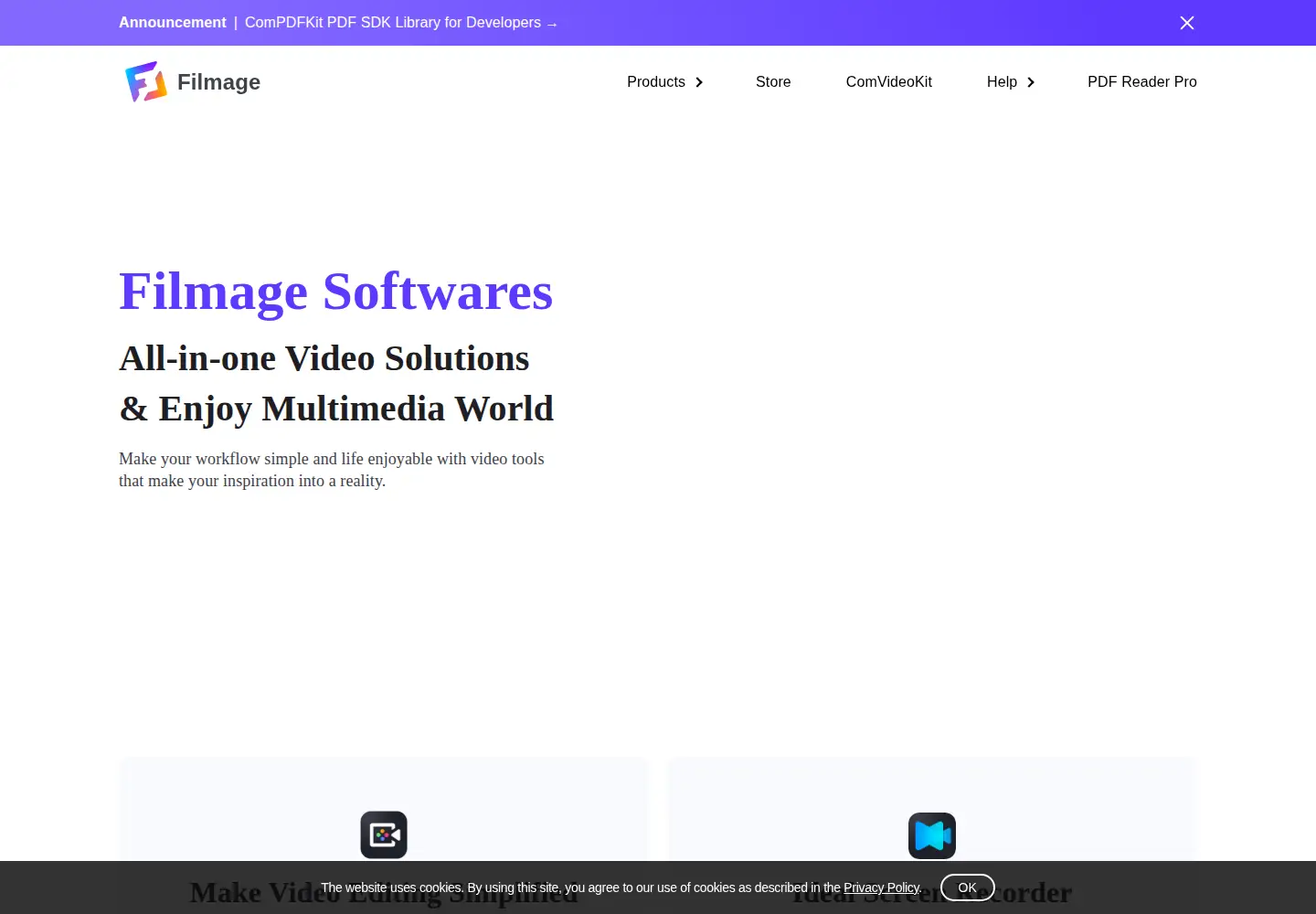The image size is (1316, 914).
Task: Click the Filmage Softwares heading
Action: coord(335,292)
